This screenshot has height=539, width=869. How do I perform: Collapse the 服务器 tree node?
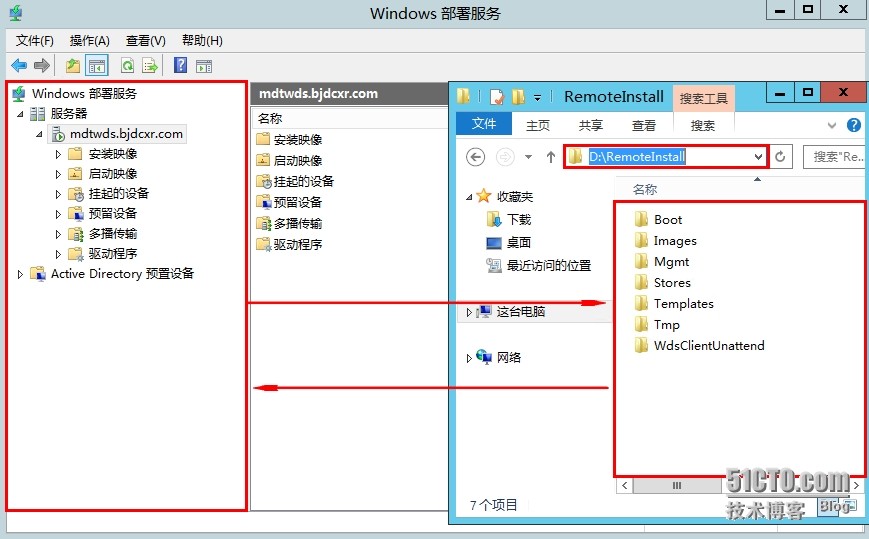[x=20, y=114]
